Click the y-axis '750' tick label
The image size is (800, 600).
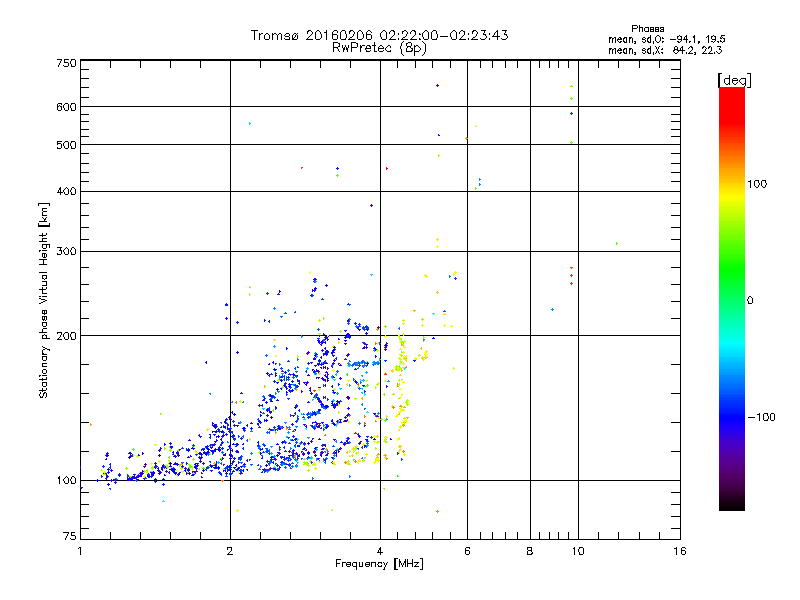67,63
